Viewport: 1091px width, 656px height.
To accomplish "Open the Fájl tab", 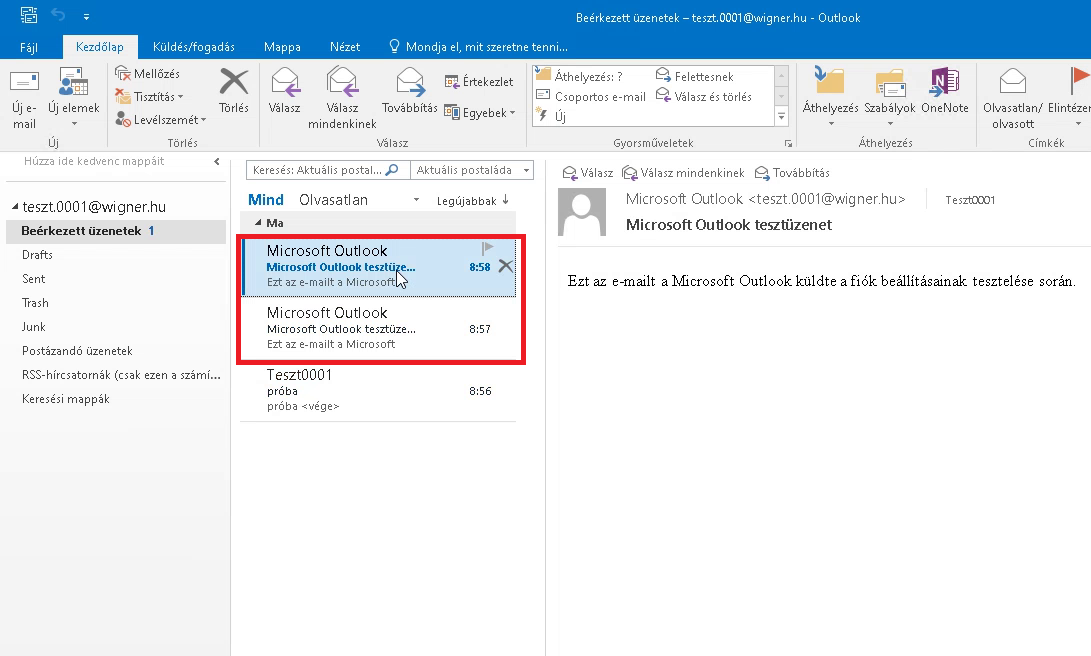I will coord(29,47).
